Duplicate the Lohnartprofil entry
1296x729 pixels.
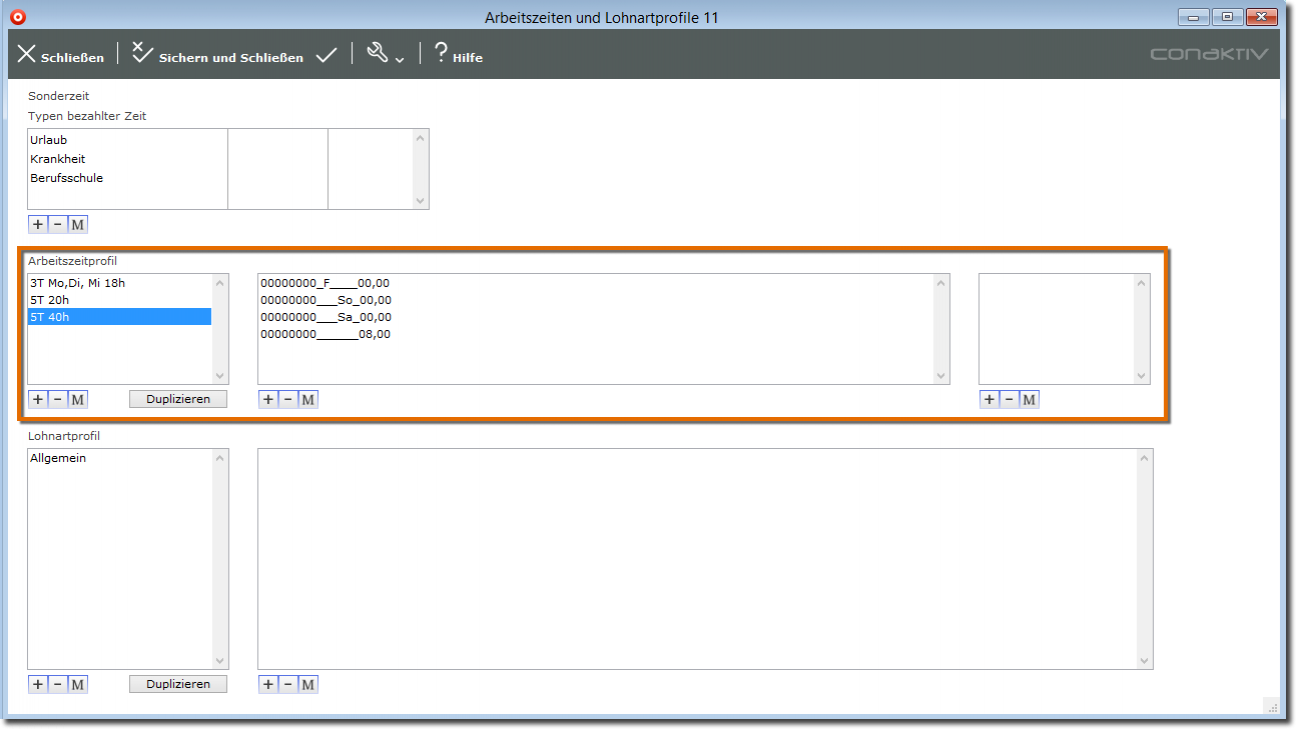coord(178,684)
